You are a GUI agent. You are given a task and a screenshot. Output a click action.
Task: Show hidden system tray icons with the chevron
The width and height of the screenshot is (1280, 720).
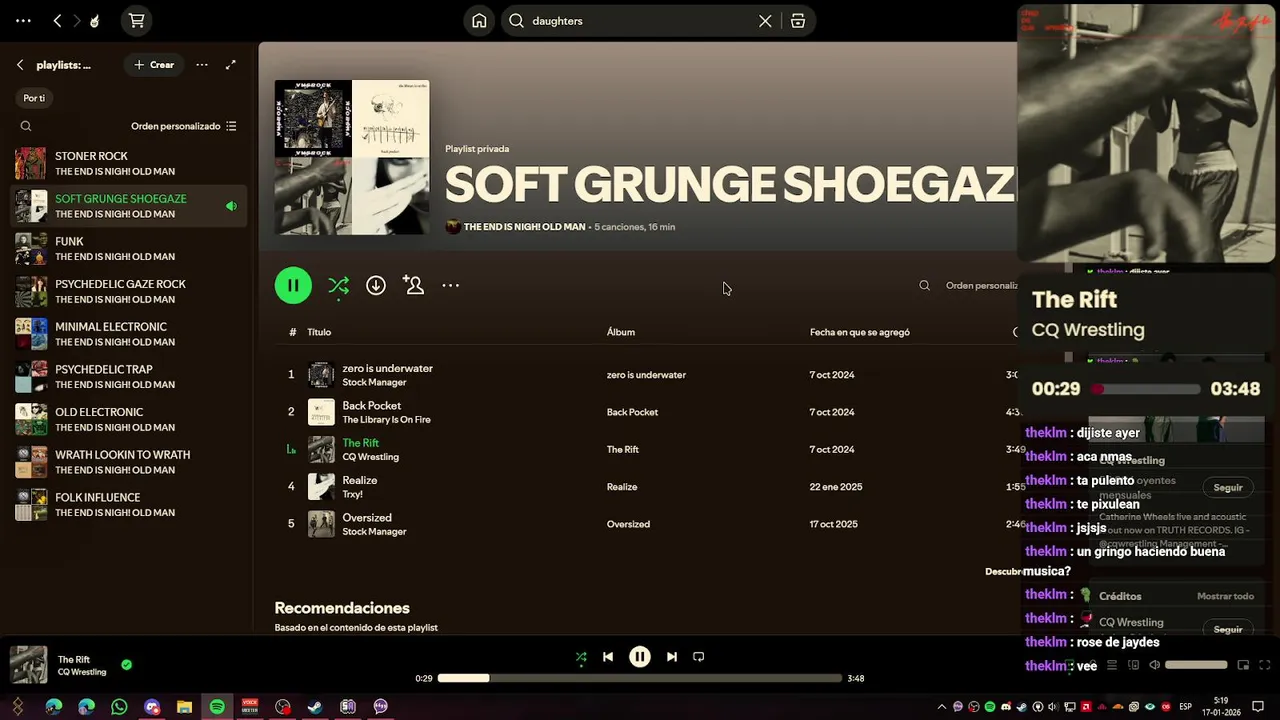[x=941, y=707]
